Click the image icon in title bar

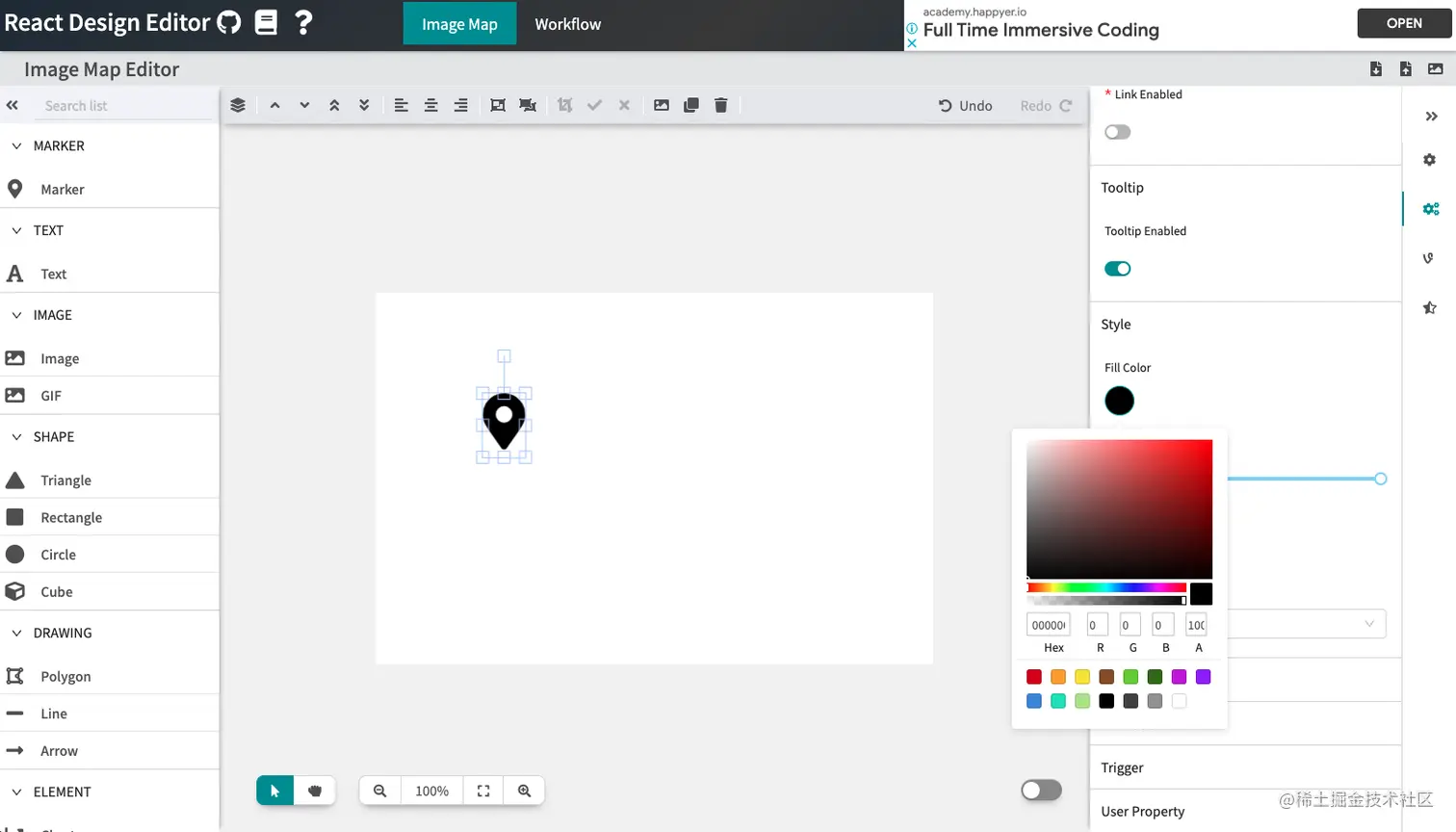pos(1436,68)
